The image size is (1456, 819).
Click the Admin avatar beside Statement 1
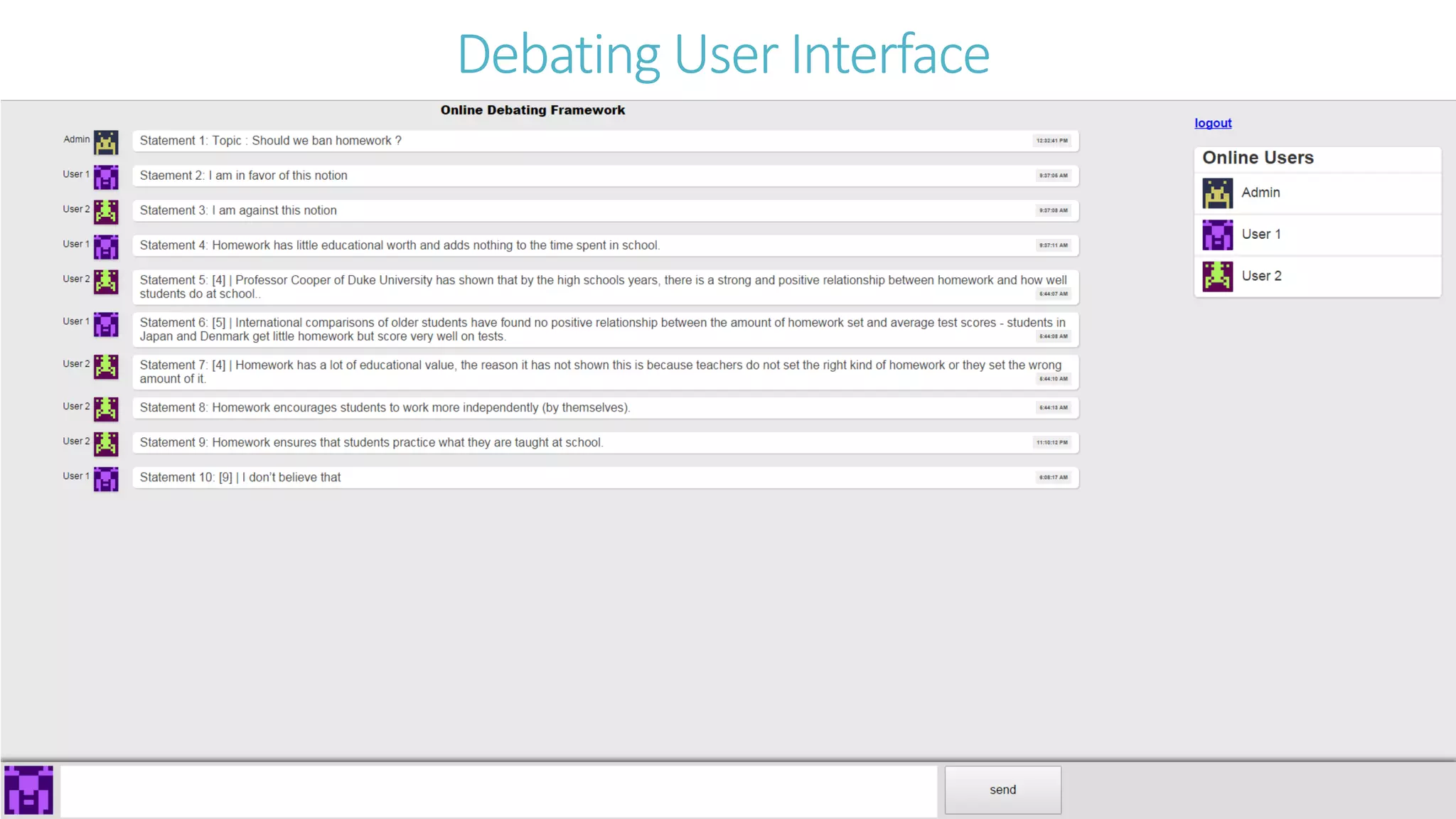point(106,142)
